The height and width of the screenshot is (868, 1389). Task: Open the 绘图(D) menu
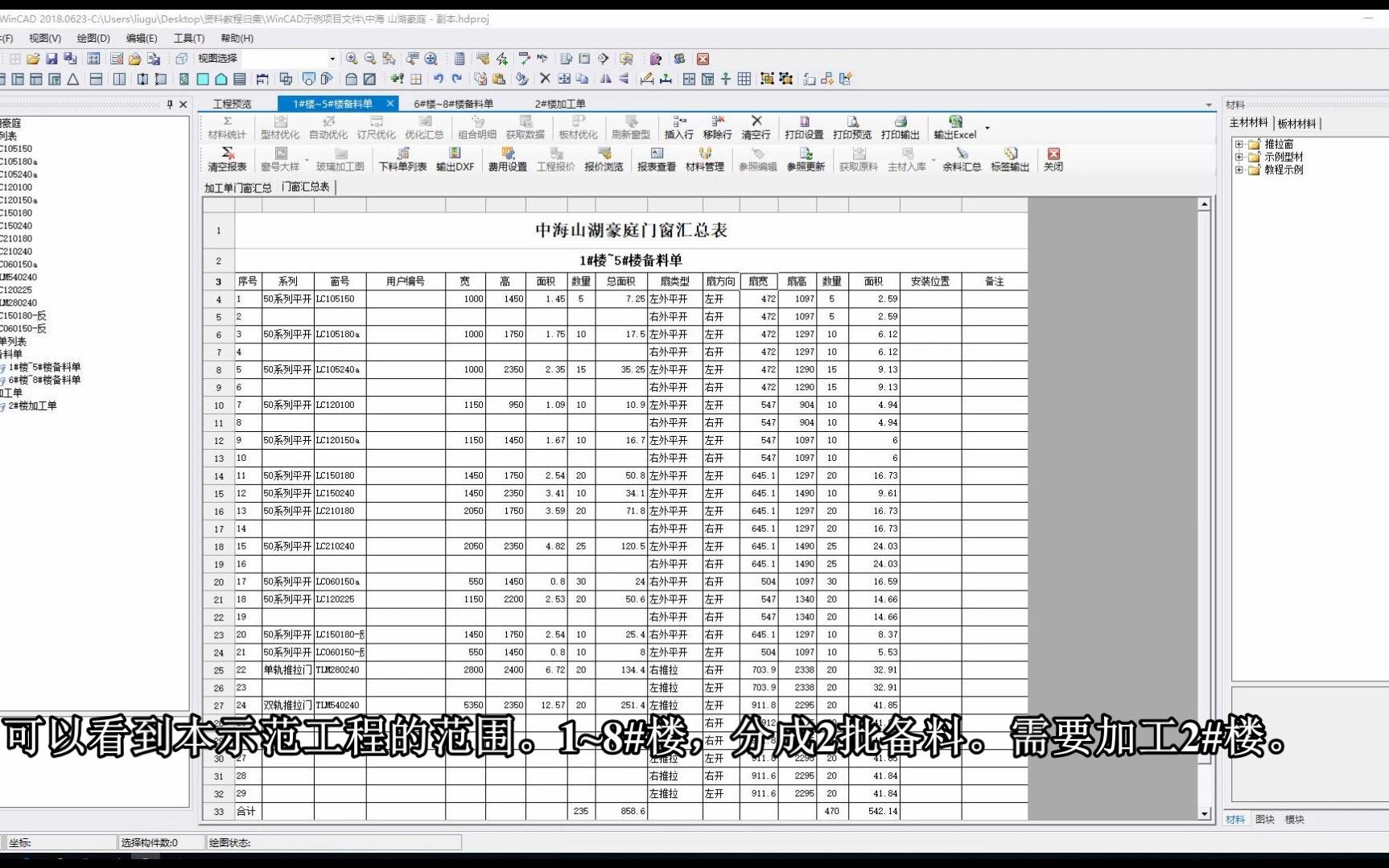point(93,38)
